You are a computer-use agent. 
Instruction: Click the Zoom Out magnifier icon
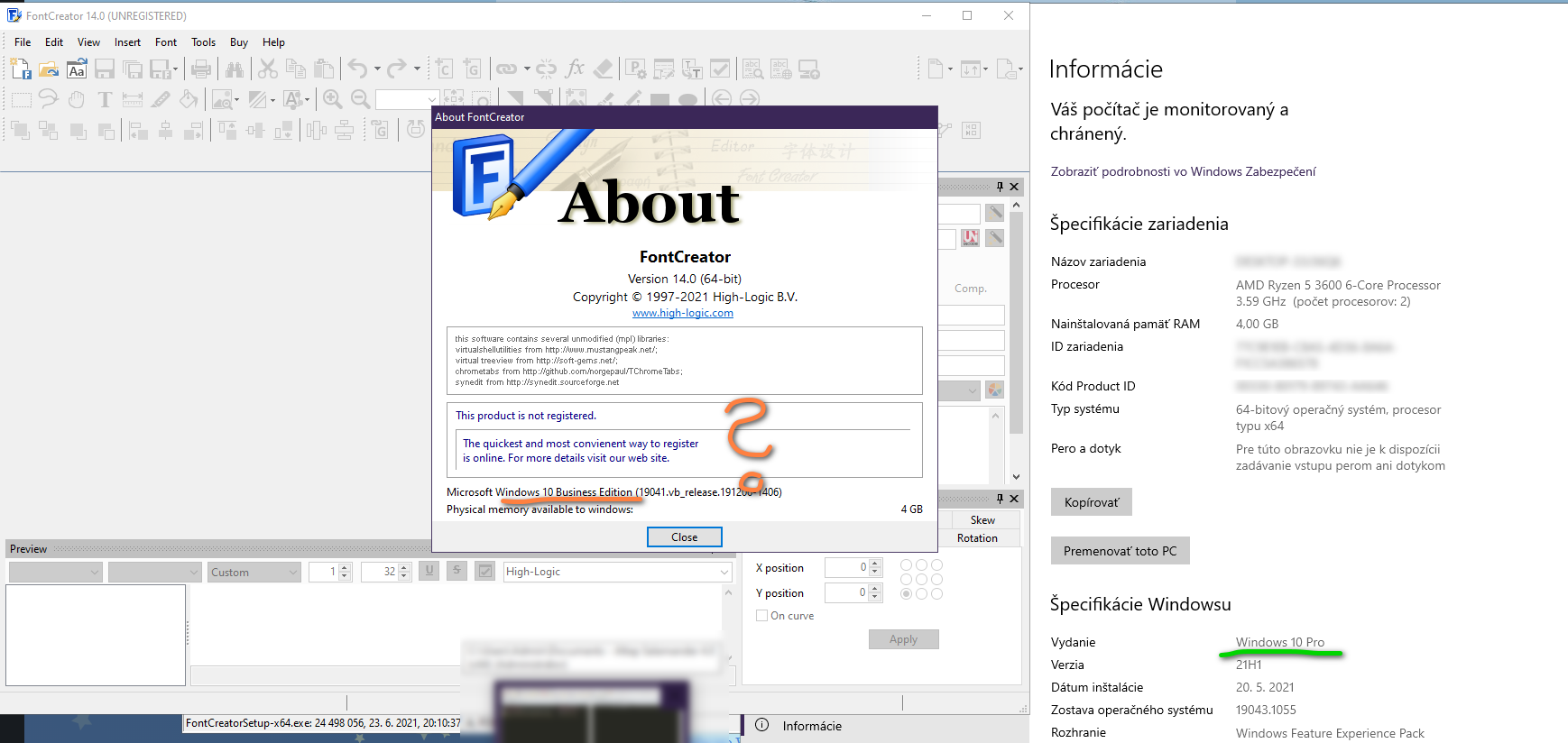(x=360, y=99)
